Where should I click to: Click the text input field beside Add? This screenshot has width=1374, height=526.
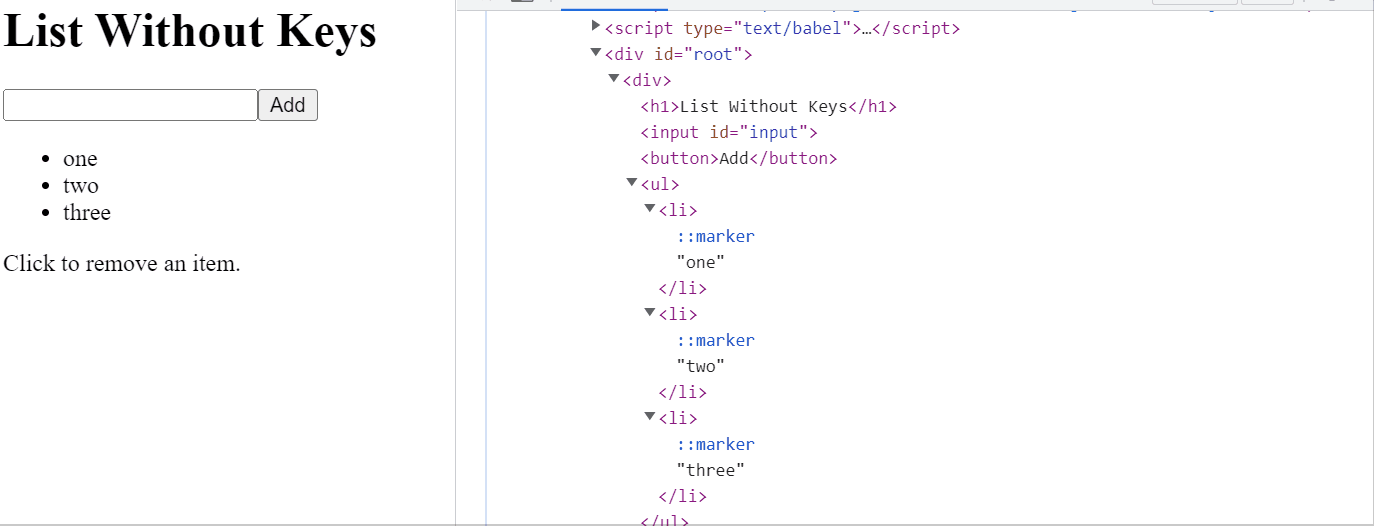(131, 105)
